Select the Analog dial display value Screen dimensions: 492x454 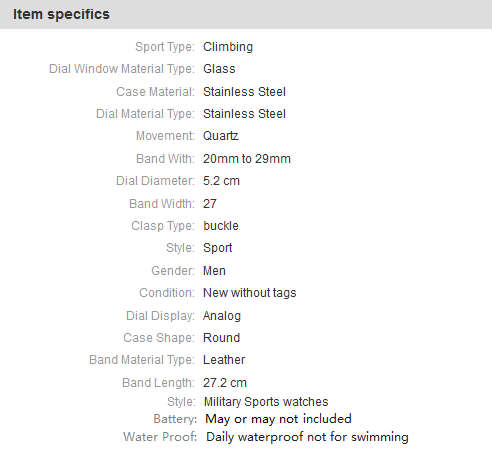click(x=222, y=316)
